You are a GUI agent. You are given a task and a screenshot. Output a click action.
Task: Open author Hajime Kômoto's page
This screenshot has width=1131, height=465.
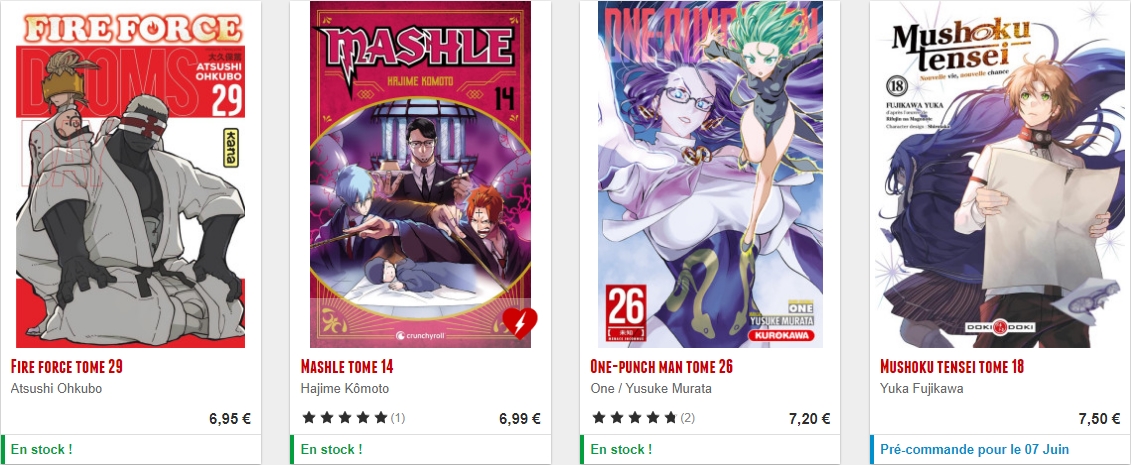[x=345, y=389]
